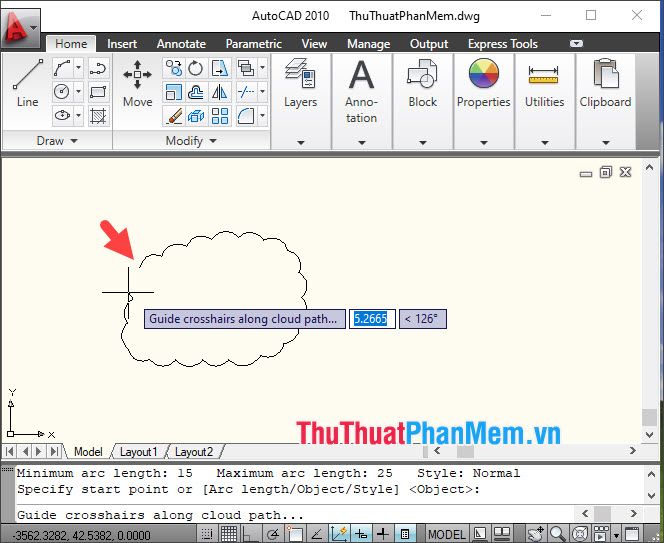Click the Scale icon
Screen dimensions: 664x543
coord(174,91)
